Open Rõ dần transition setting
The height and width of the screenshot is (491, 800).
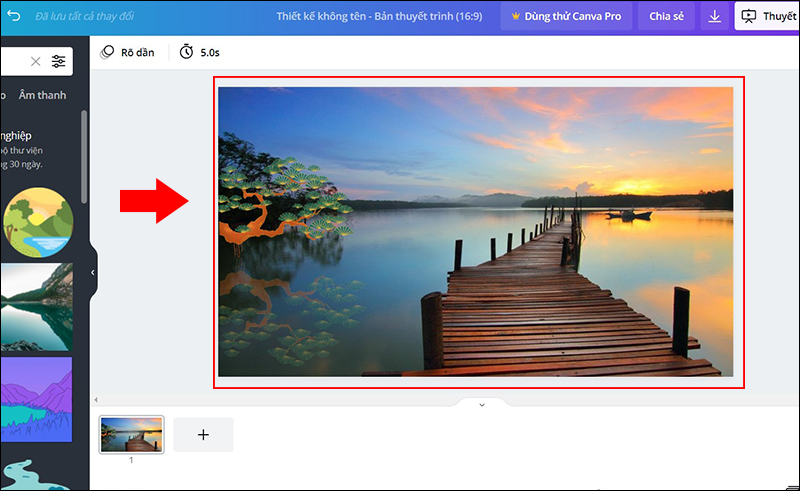point(127,52)
